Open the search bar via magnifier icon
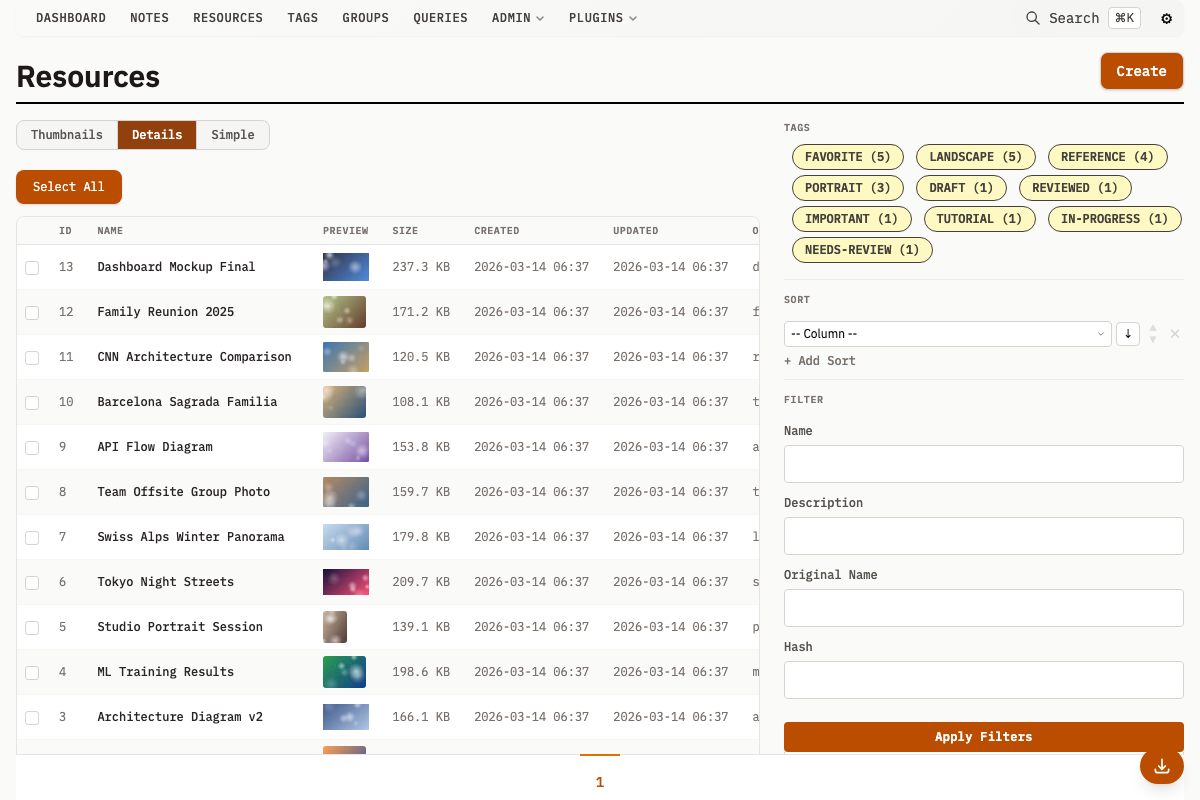 [x=1032, y=18]
